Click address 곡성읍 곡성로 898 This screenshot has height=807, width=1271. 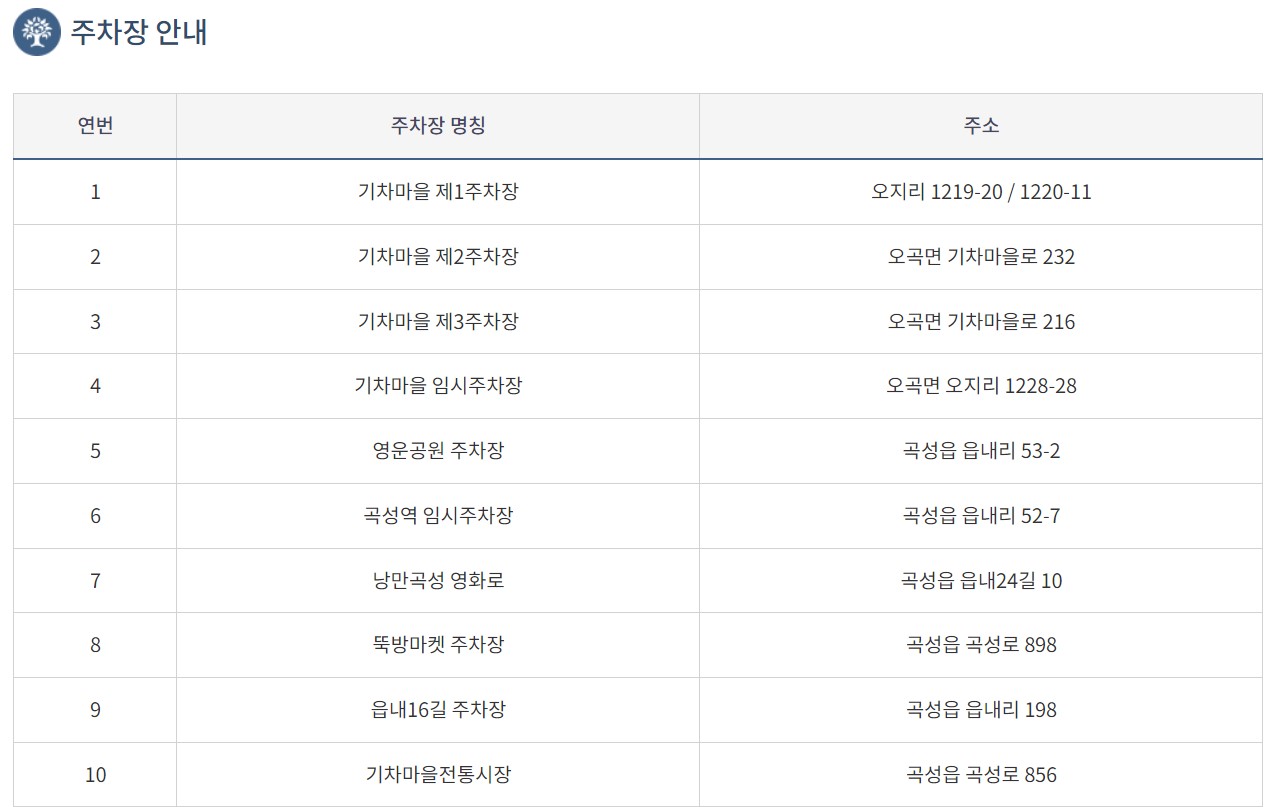(x=981, y=645)
